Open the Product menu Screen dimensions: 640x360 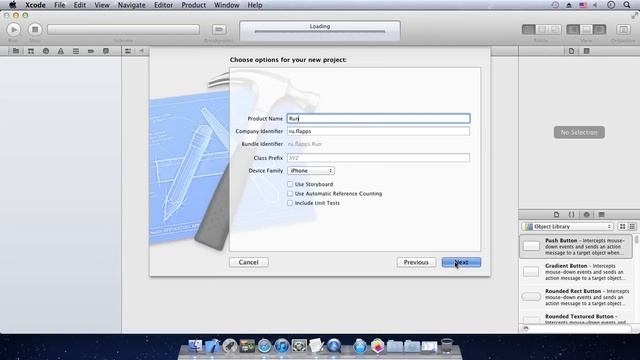click(193, 5)
